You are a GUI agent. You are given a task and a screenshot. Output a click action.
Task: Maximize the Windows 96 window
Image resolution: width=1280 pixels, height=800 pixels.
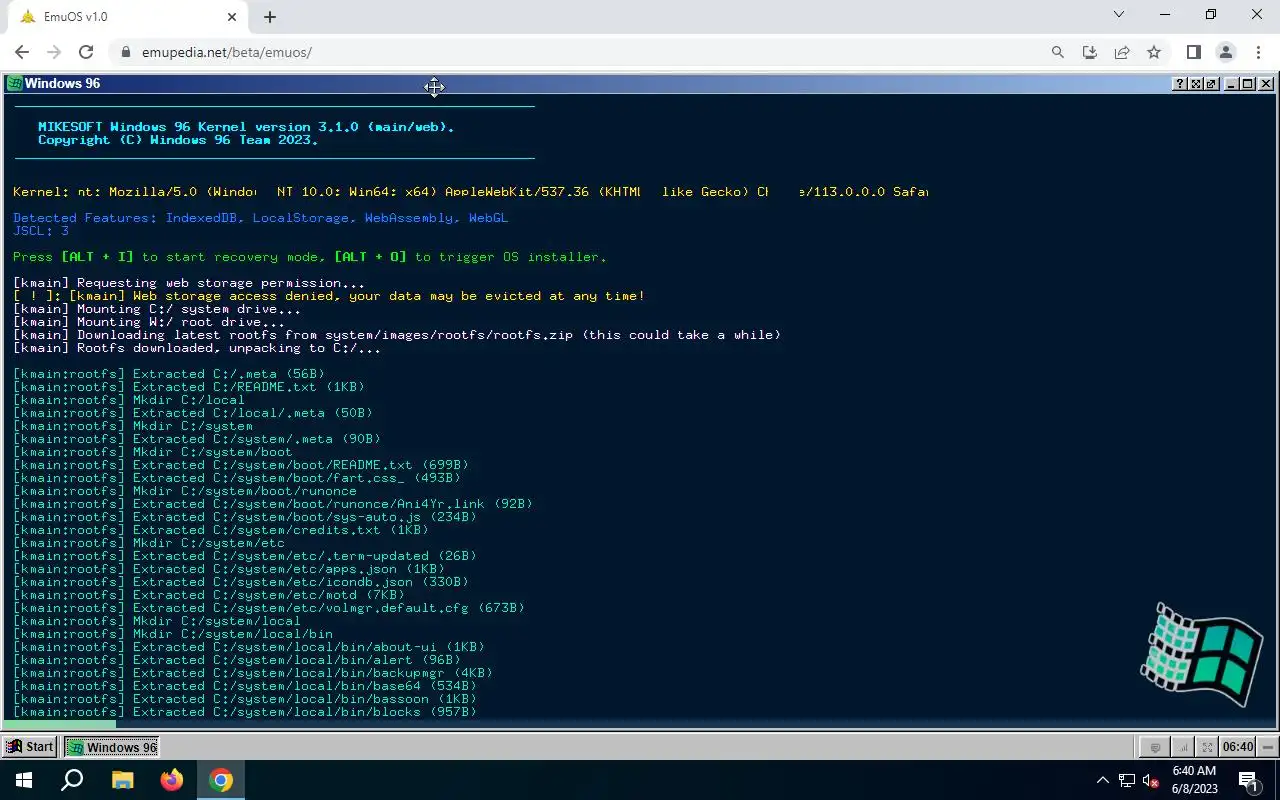pyautogui.click(x=1248, y=84)
